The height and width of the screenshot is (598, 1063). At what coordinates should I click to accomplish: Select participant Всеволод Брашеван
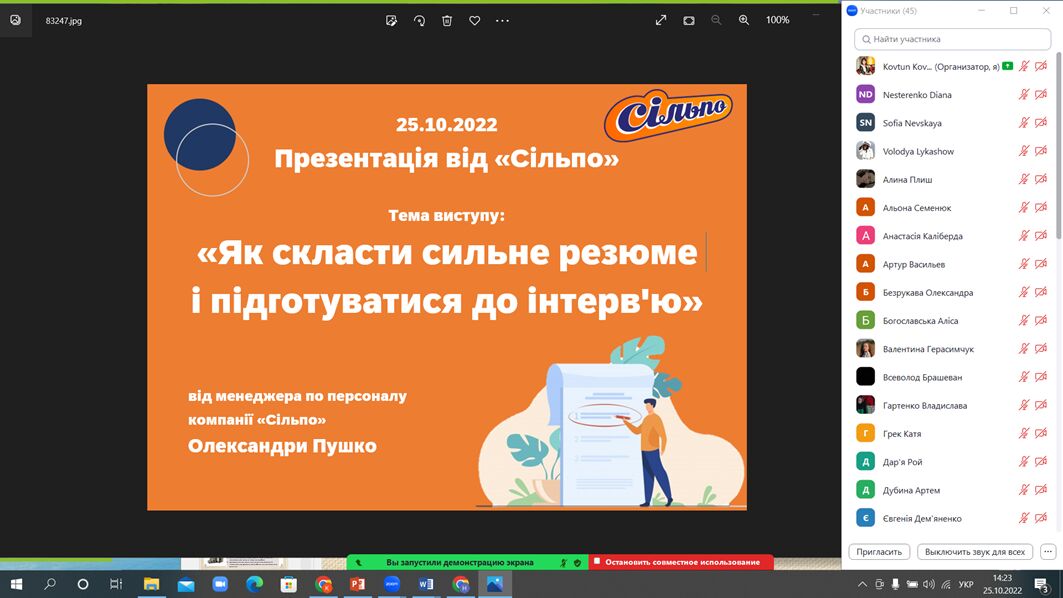[952, 377]
